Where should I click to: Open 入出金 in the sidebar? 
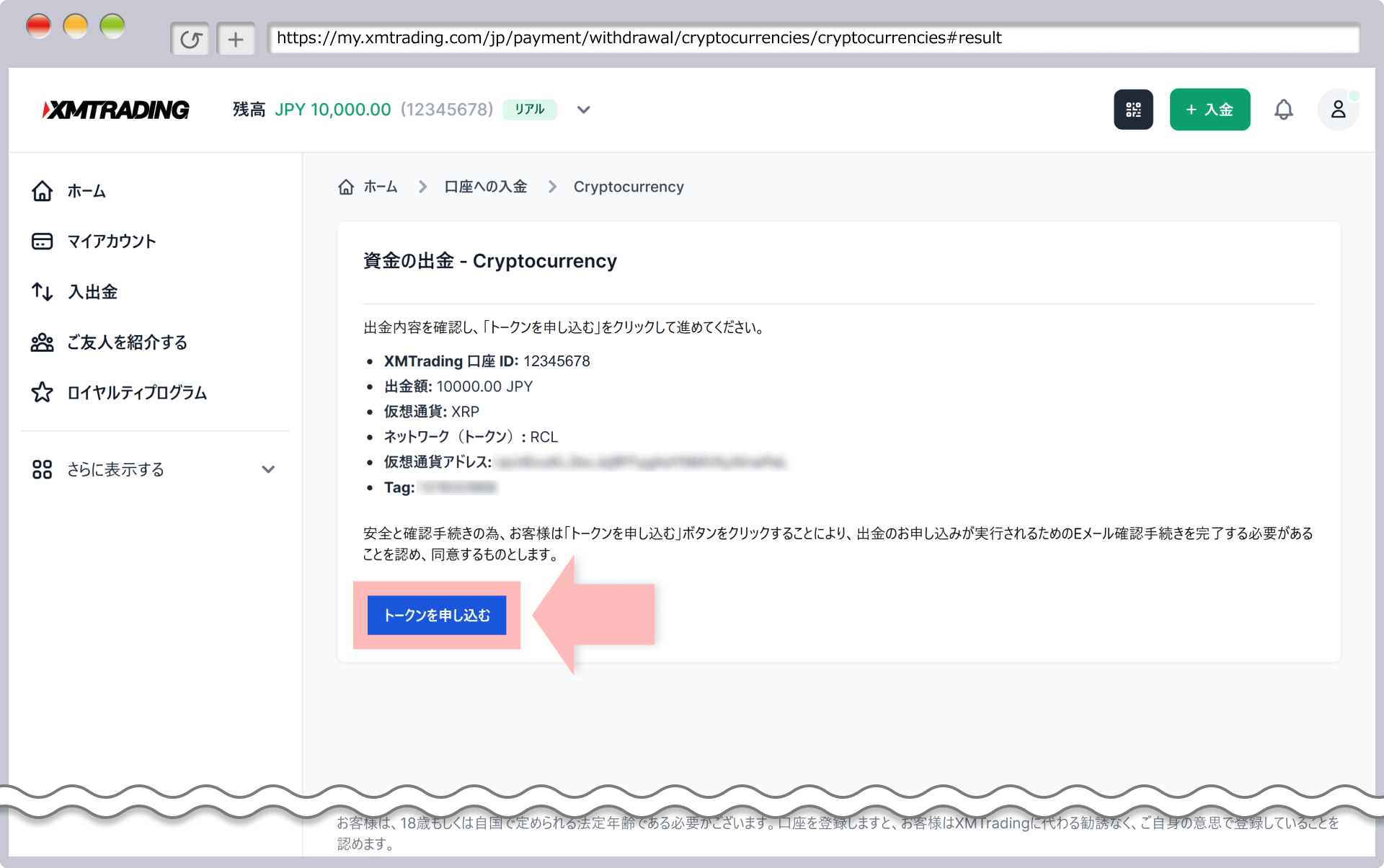(92, 292)
